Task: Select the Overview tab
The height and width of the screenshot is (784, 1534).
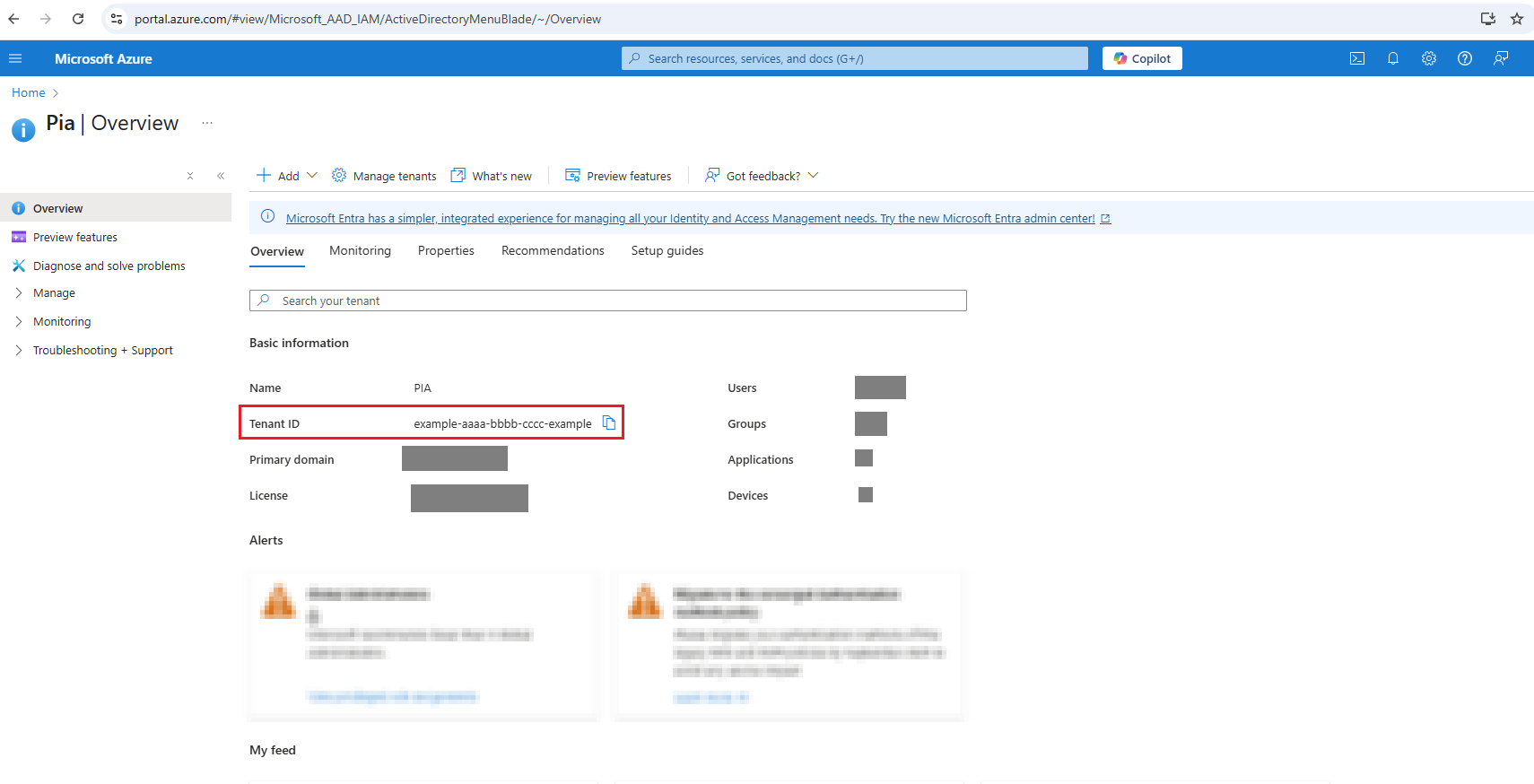Action: tap(277, 251)
